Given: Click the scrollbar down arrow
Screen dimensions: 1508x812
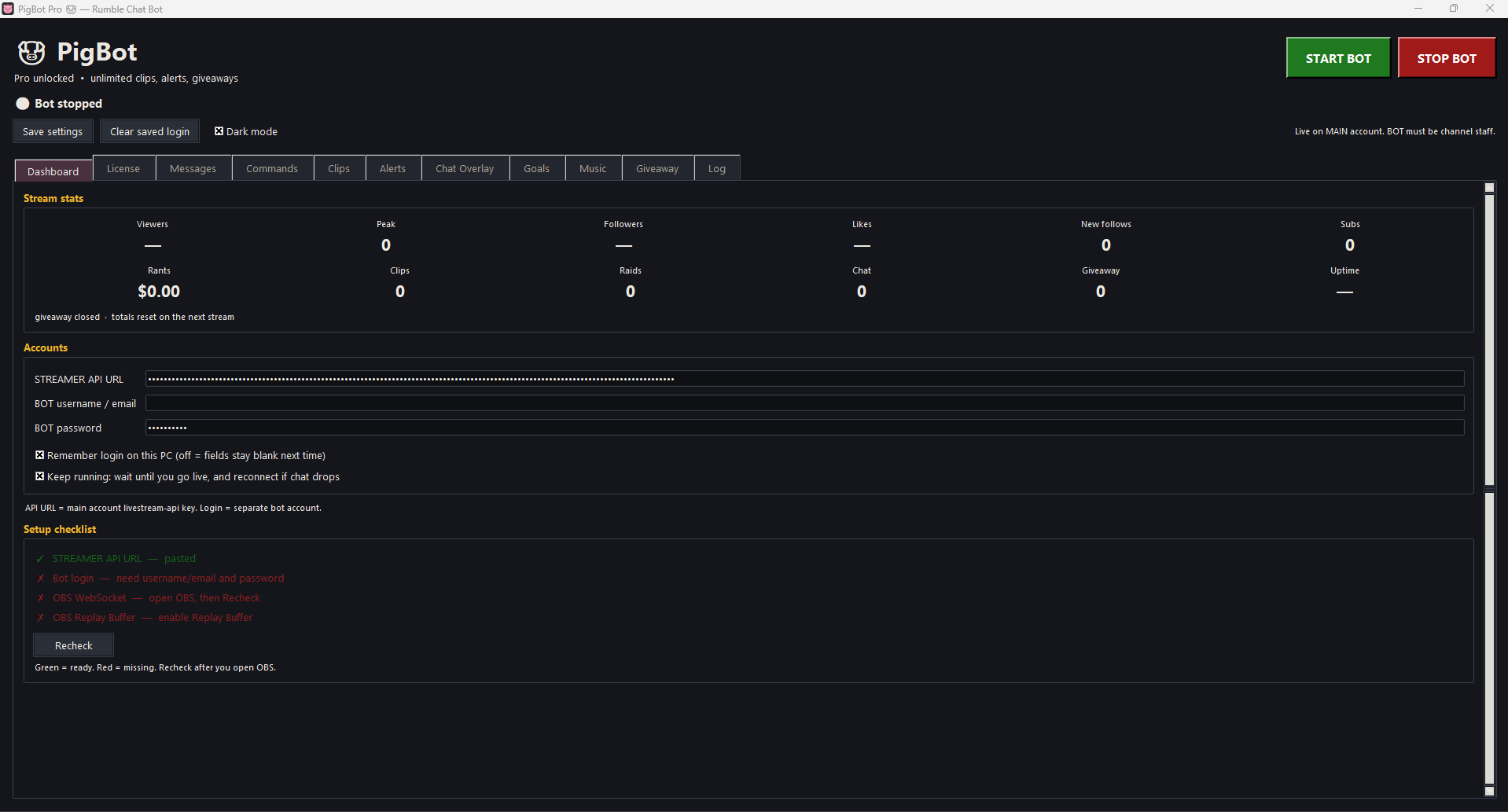Looking at the screenshot, I should tap(1489, 791).
